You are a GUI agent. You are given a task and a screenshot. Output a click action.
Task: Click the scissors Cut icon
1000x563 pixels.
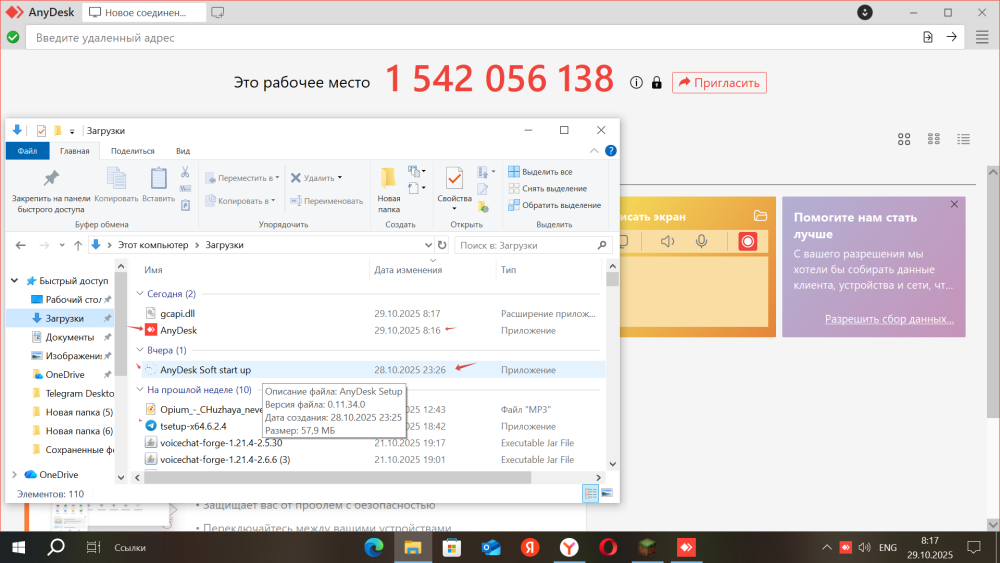185,172
